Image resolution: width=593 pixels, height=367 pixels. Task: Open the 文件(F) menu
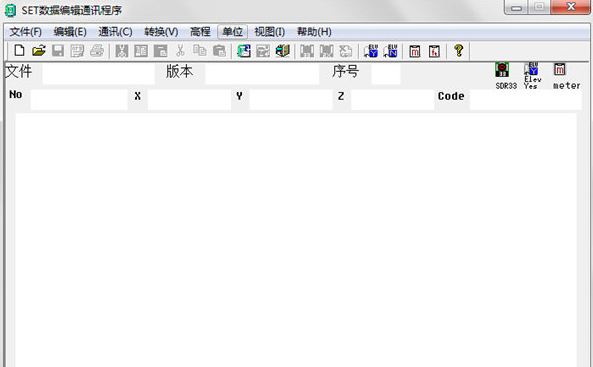point(25,32)
